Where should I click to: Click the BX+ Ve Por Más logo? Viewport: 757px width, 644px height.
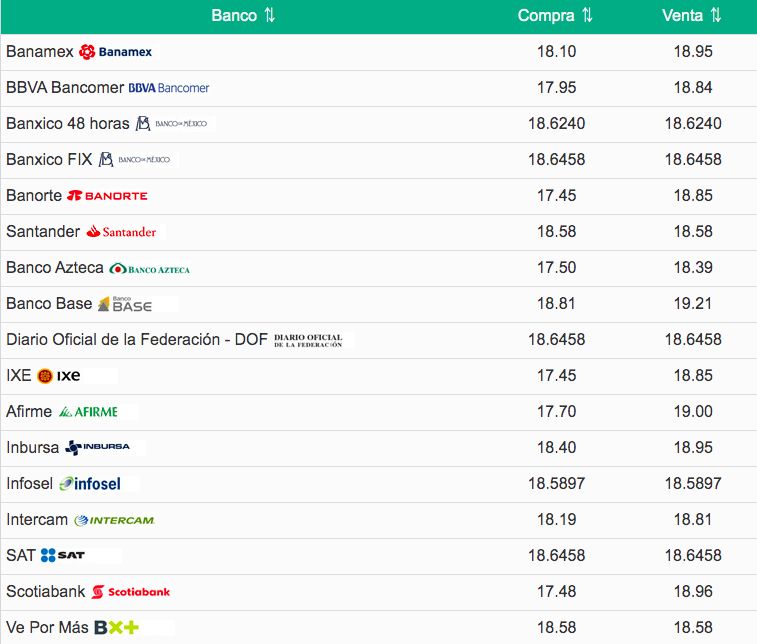[116, 628]
